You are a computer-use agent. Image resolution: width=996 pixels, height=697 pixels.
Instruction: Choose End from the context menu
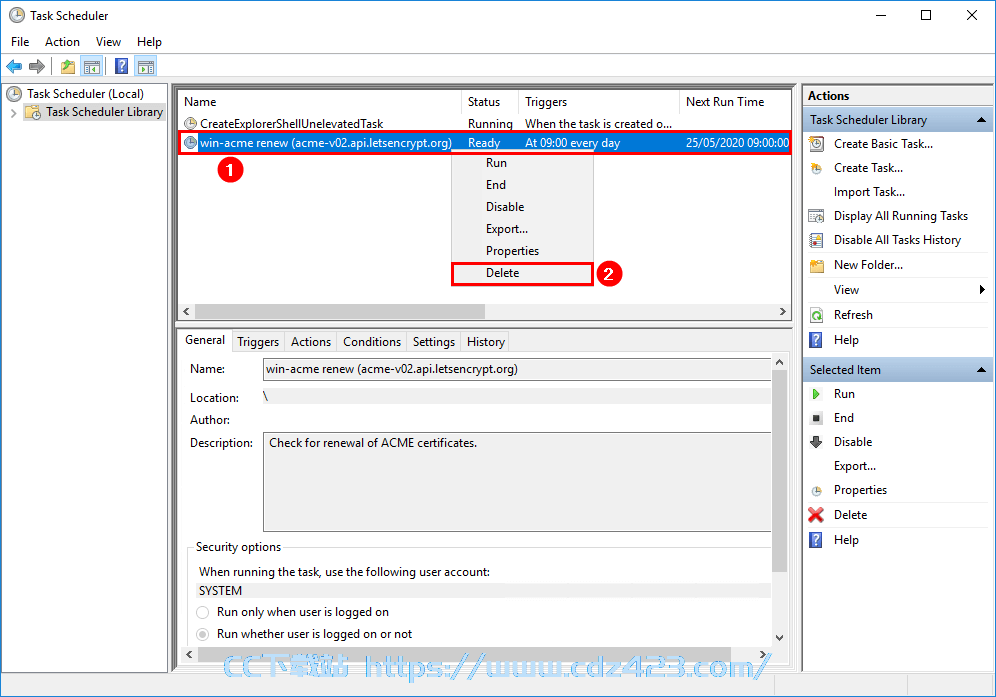click(x=522, y=185)
